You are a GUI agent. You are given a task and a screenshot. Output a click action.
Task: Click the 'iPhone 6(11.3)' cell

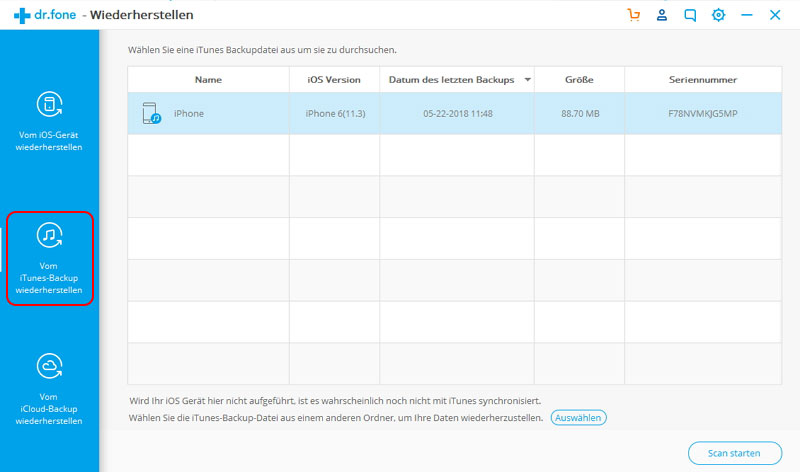[335, 113]
